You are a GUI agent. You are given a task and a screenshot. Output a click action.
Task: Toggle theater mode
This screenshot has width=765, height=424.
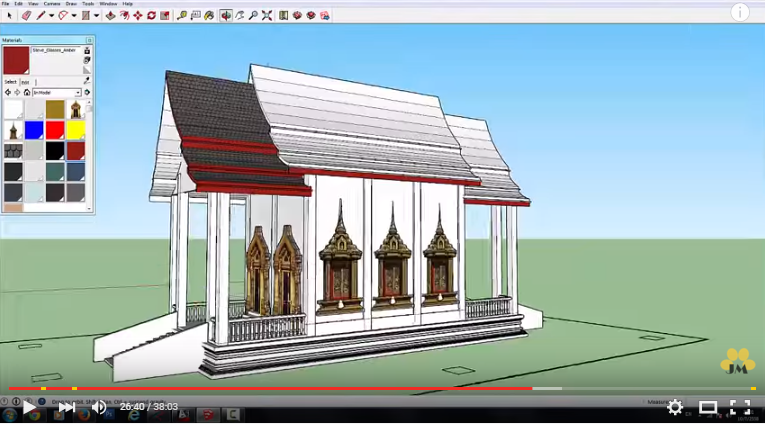(x=708, y=406)
